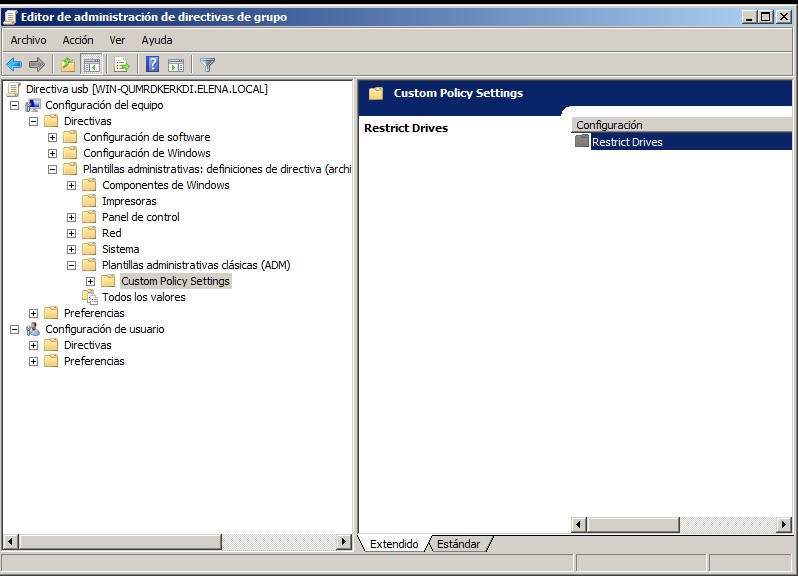Click the Export list toolbar icon
This screenshot has width=798, height=576.
[x=122, y=65]
